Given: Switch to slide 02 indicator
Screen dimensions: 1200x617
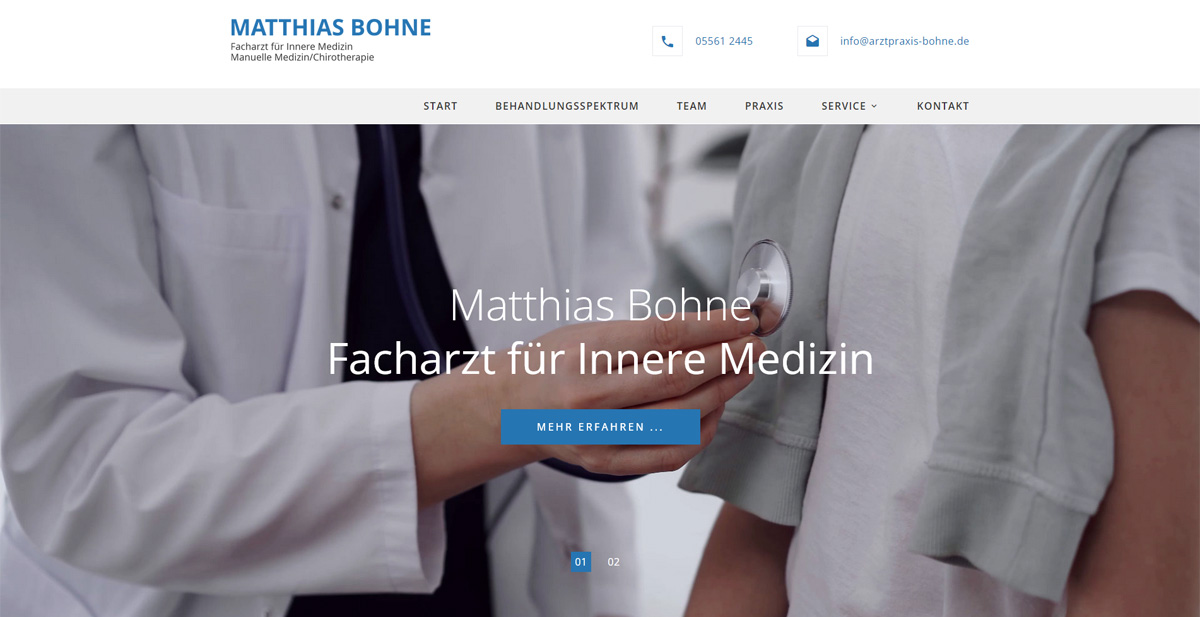Looking at the screenshot, I should coord(614,562).
